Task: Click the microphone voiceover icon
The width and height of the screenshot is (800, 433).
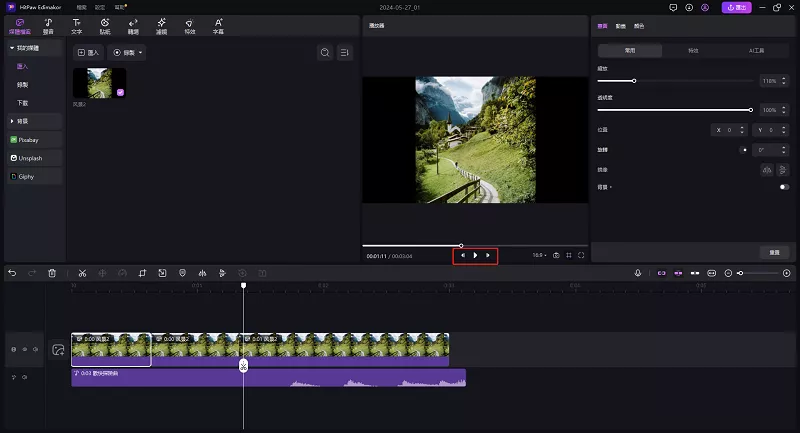Action: coord(638,273)
